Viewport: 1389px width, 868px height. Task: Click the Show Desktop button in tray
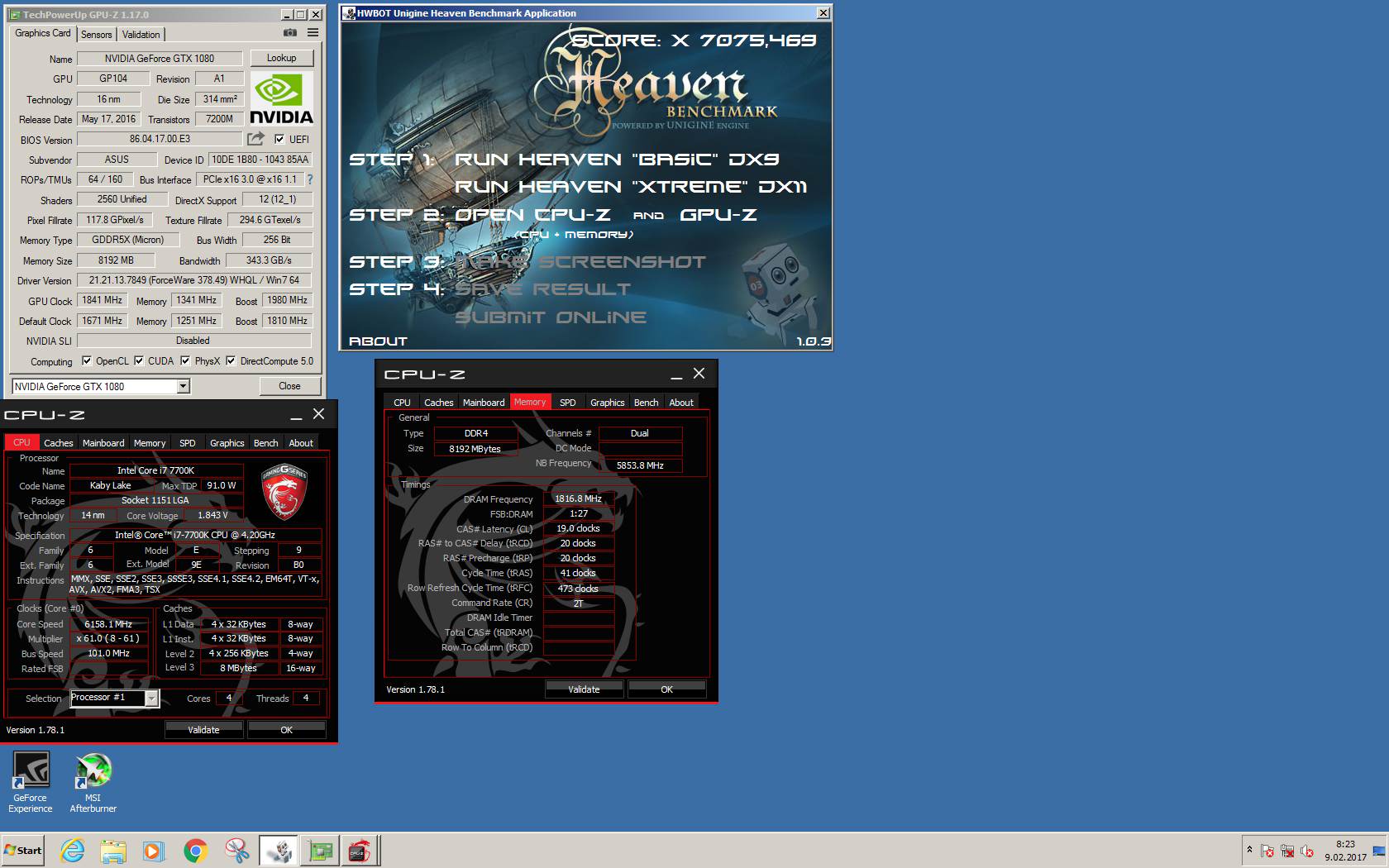click(1379, 851)
